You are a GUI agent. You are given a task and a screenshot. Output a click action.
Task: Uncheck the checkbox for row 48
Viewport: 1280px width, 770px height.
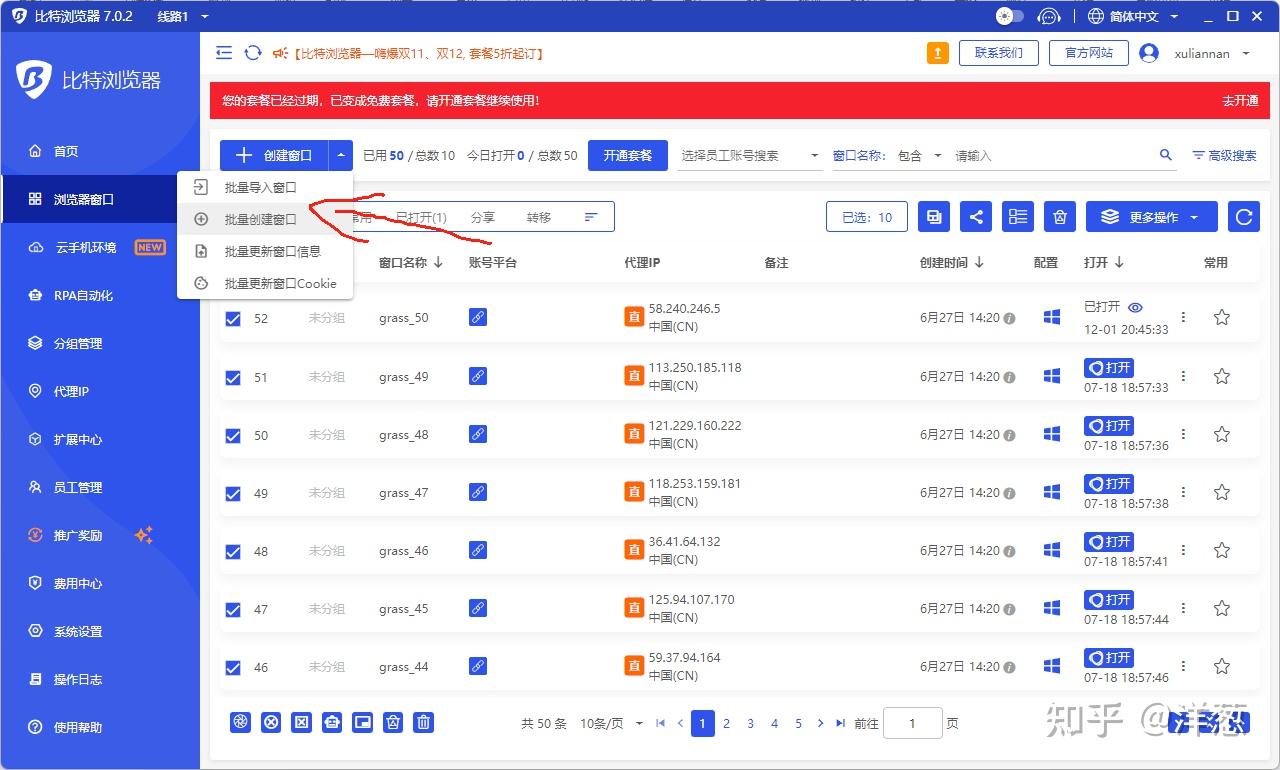pyautogui.click(x=233, y=552)
